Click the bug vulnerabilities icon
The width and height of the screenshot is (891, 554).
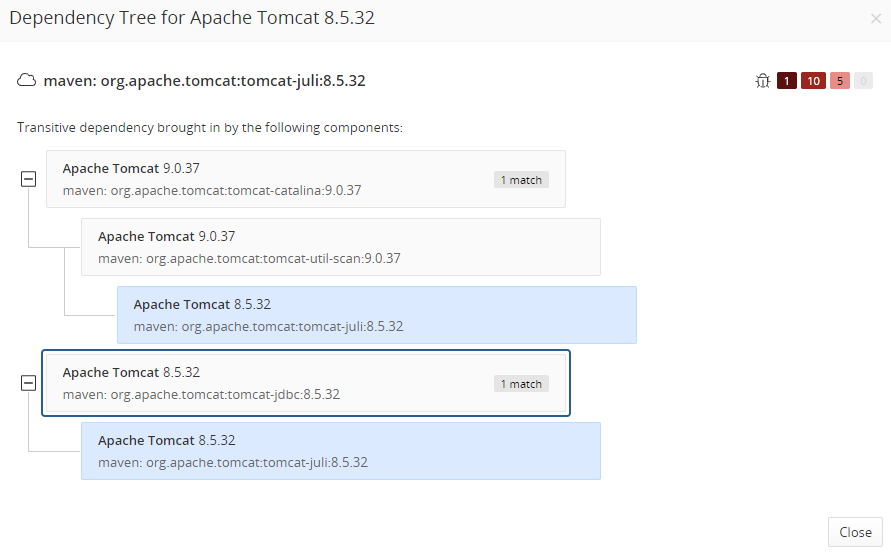pyautogui.click(x=763, y=81)
